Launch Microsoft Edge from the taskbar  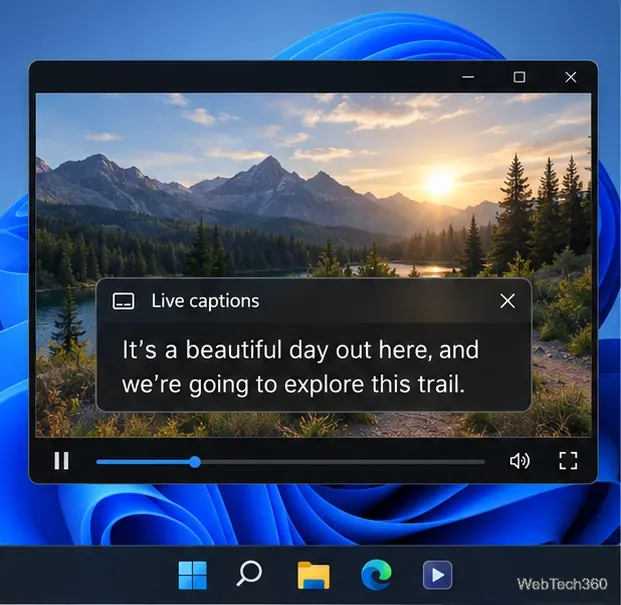click(x=376, y=575)
